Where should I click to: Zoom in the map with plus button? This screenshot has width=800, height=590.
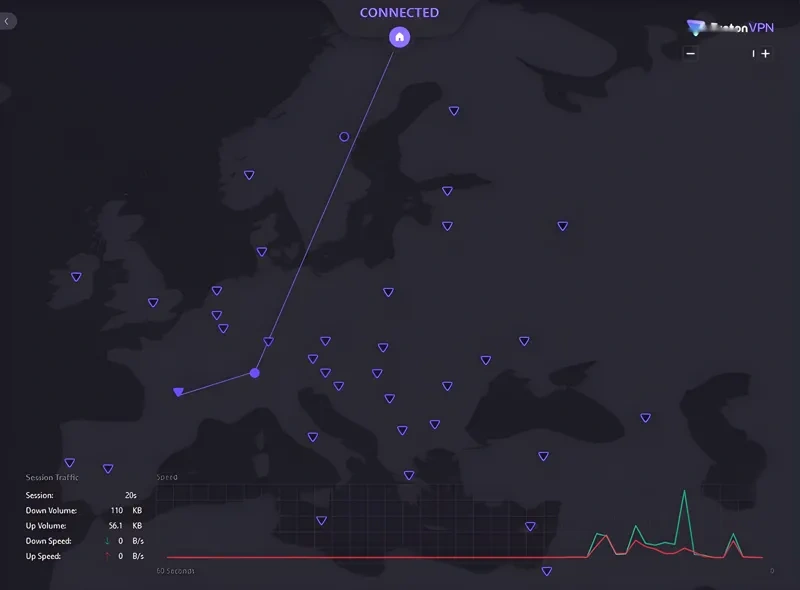pyautogui.click(x=766, y=54)
